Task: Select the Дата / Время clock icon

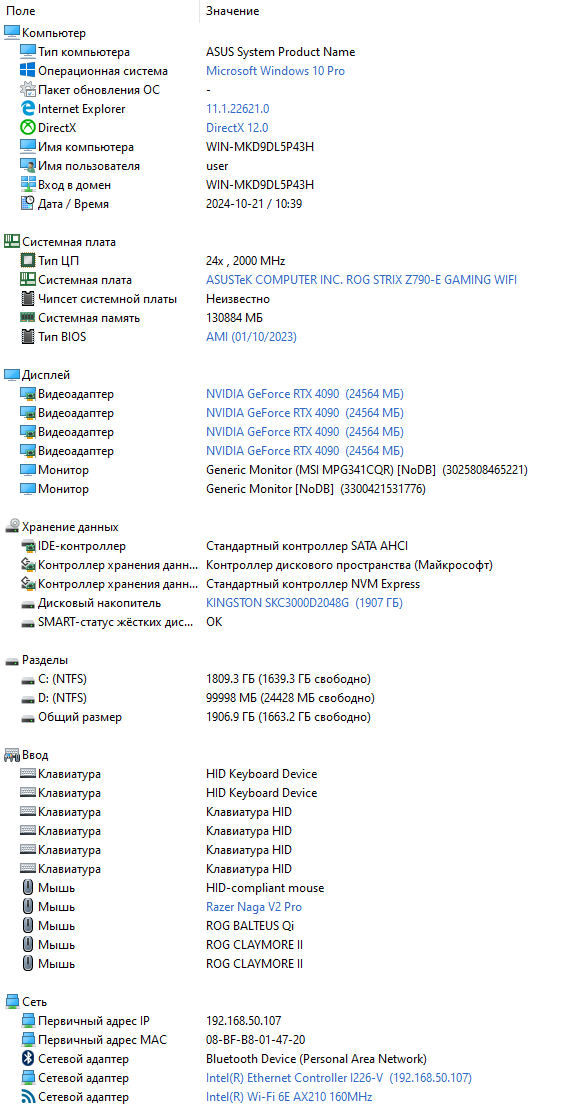Action: [28, 203]
